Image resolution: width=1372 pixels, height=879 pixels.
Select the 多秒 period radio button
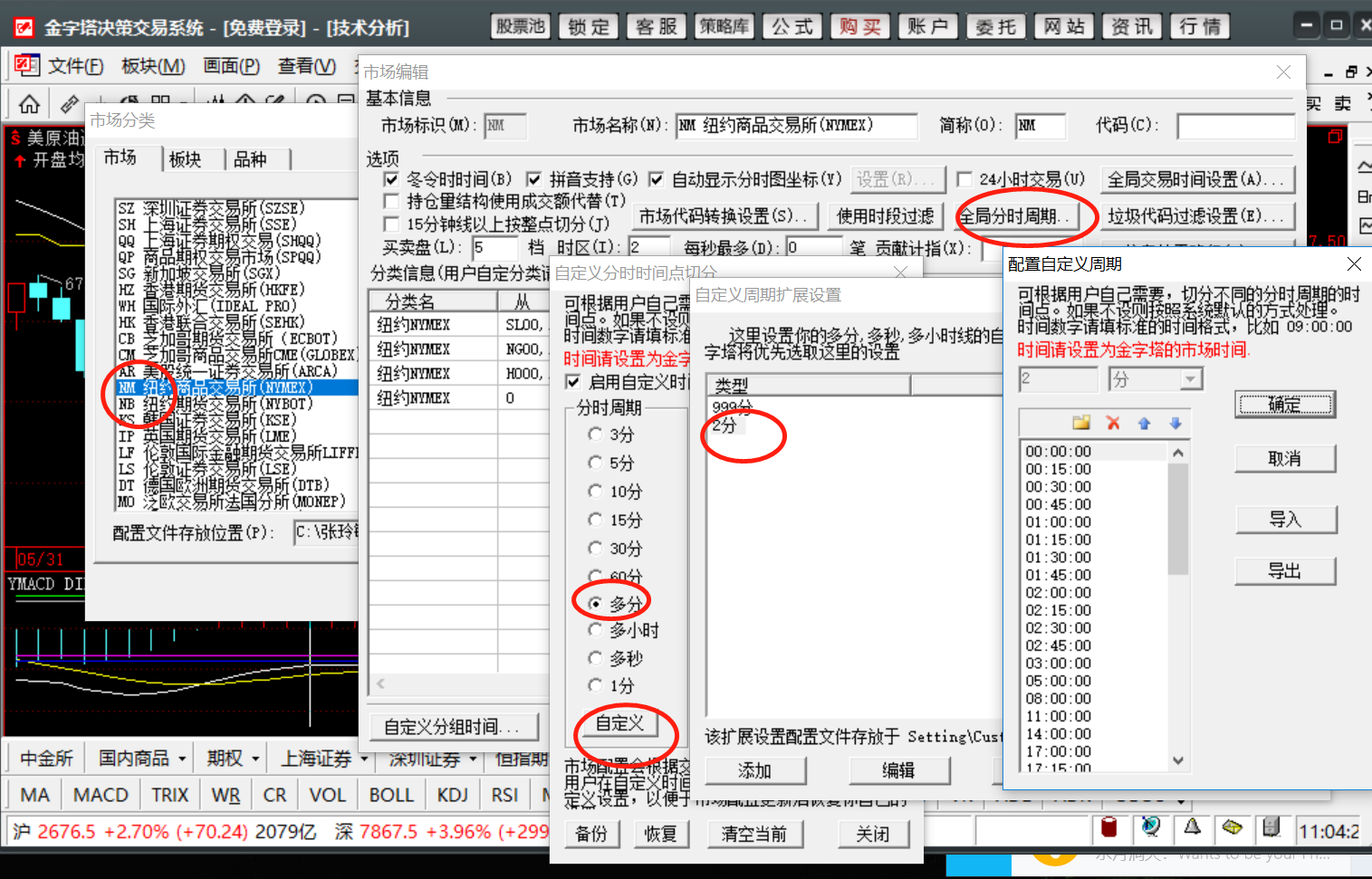595,658
